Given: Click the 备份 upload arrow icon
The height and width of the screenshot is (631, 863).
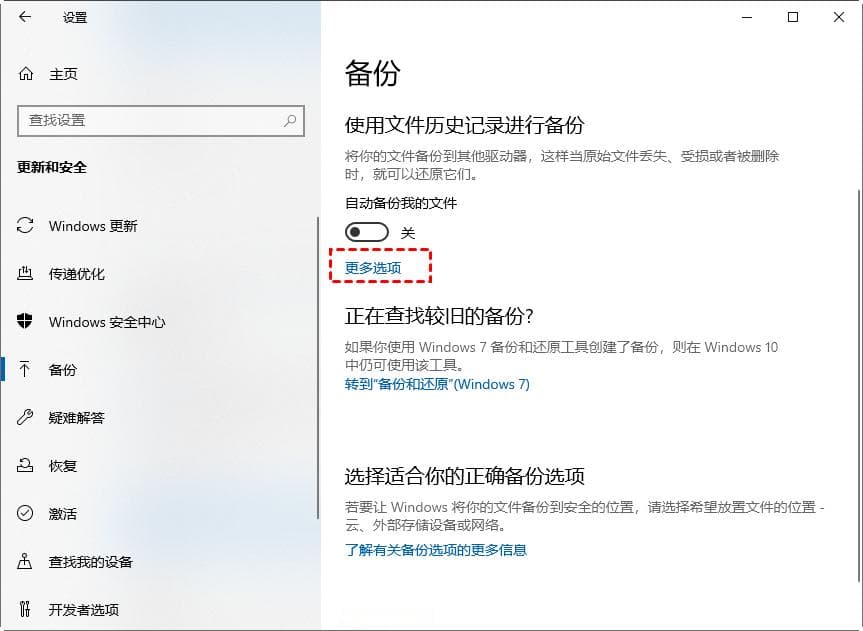Looking at the screenshot, I should pos(25,369).
